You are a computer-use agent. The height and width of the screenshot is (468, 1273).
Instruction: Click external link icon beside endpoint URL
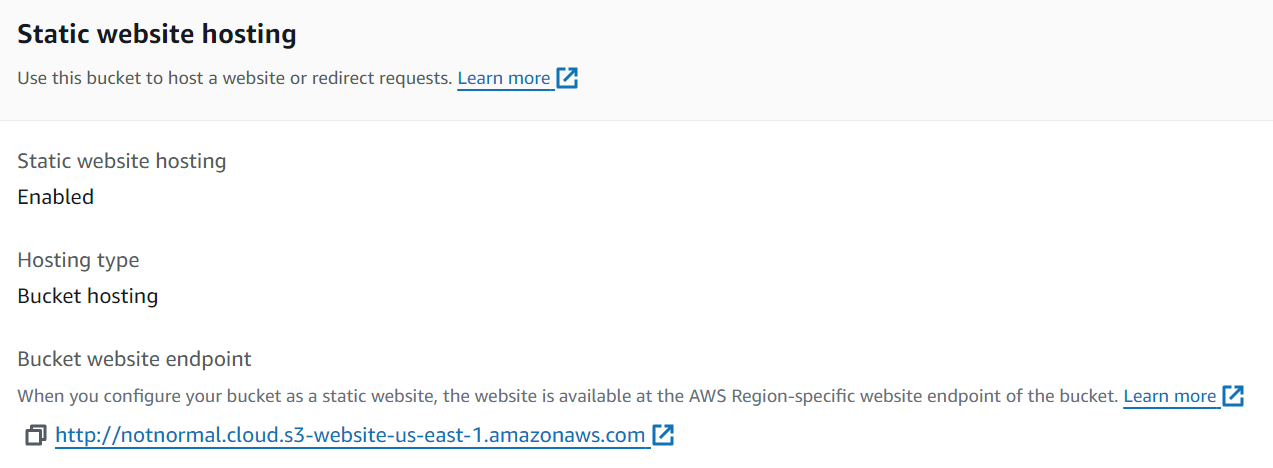coord(663,435)
